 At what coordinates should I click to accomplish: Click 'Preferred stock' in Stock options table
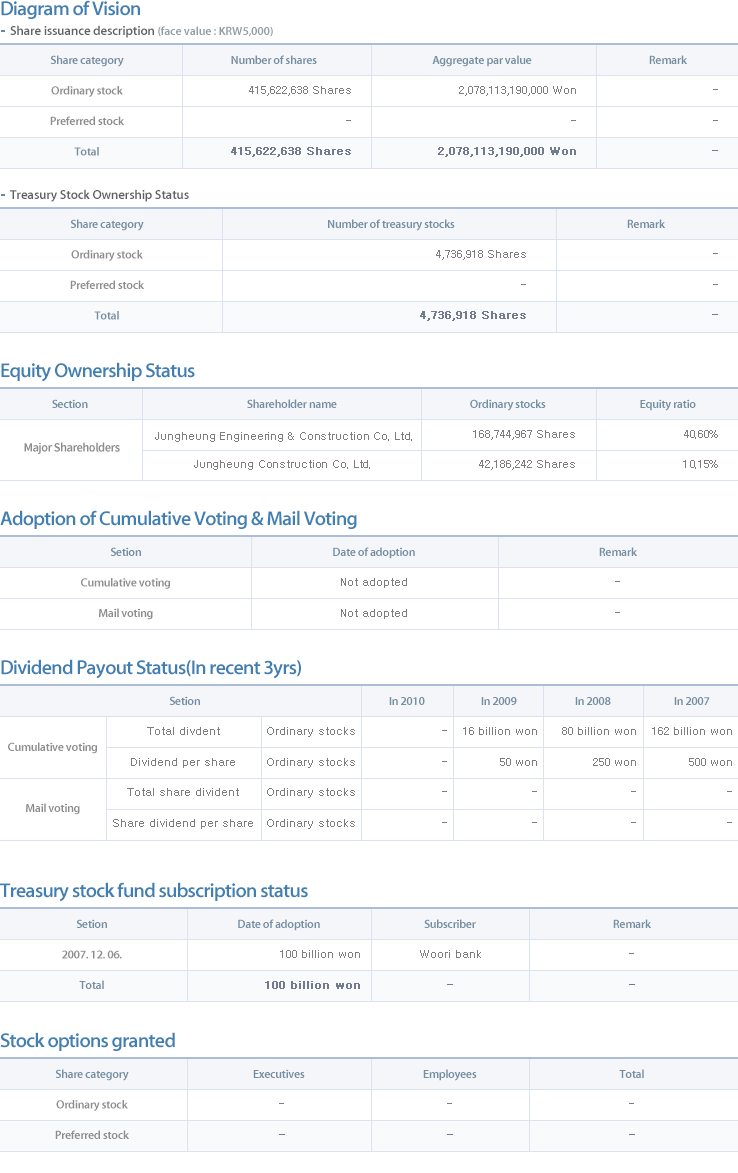92,1135
